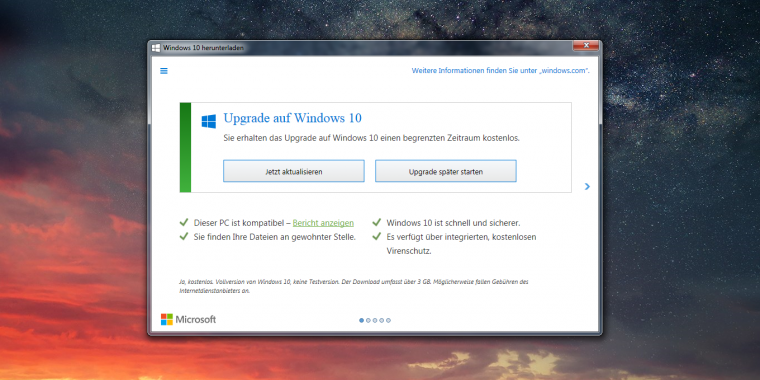Click checkmark next to 'Dieser PC ist kompatibel'
The width and height of the screenshot is (760, 380).
pos(184,222)
